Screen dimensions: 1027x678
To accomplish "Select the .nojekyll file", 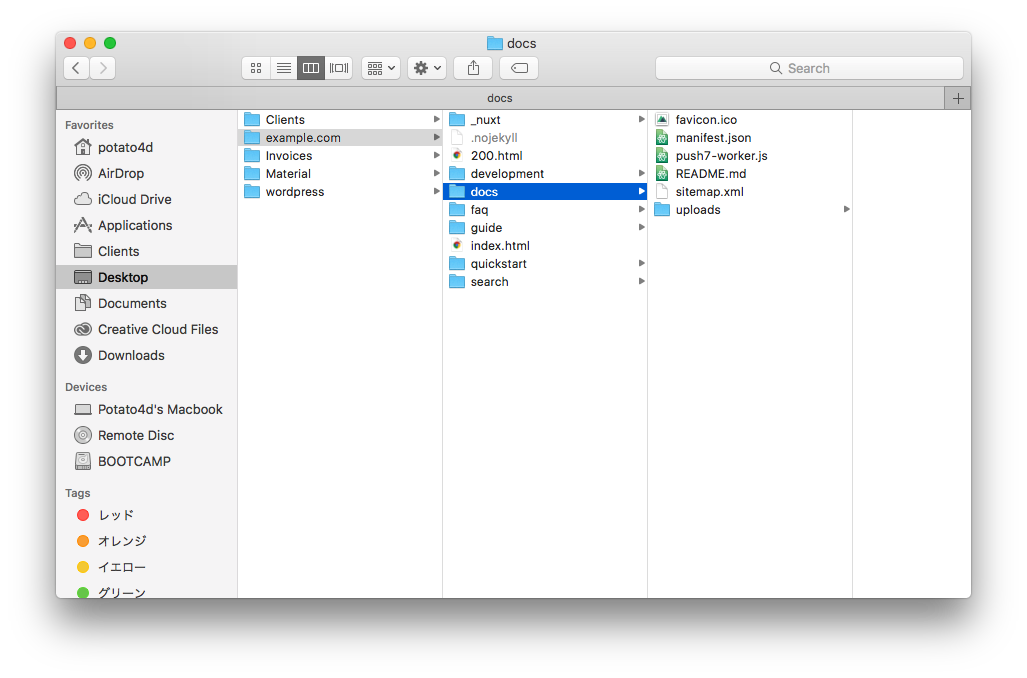I will coord(545,138).
